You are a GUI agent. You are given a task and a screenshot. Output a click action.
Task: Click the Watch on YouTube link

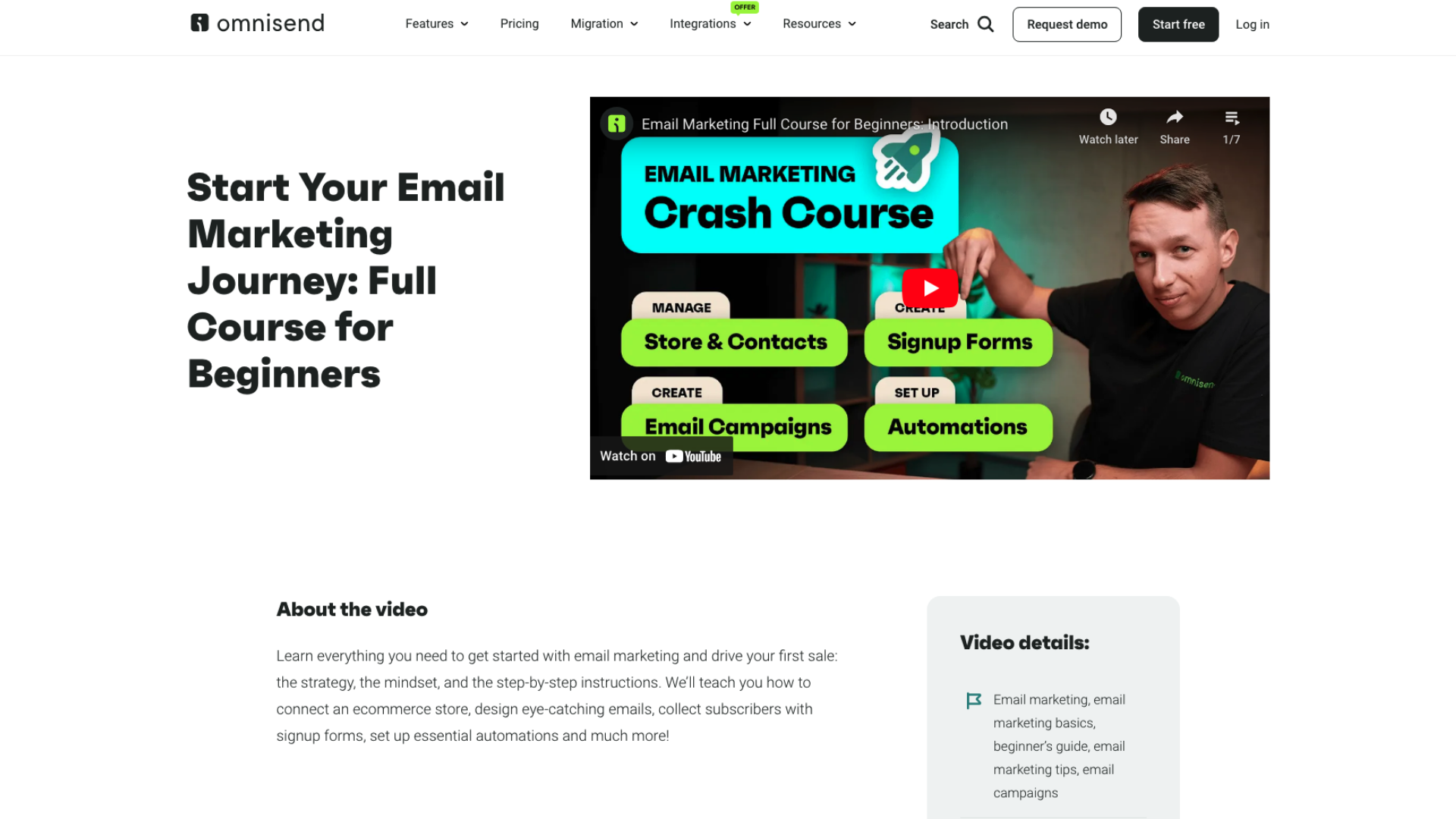[661, 456]
